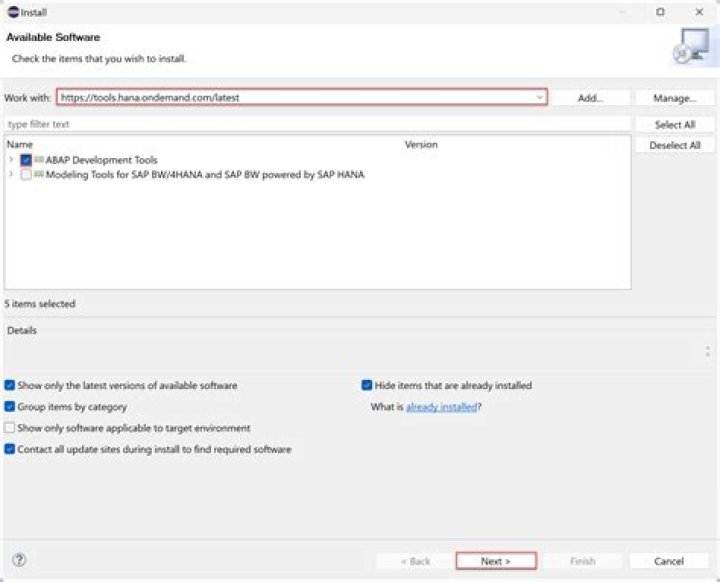This screenshot has width=720, height=582.
Task: Click the help question mark icon
Action: [19, 560]
